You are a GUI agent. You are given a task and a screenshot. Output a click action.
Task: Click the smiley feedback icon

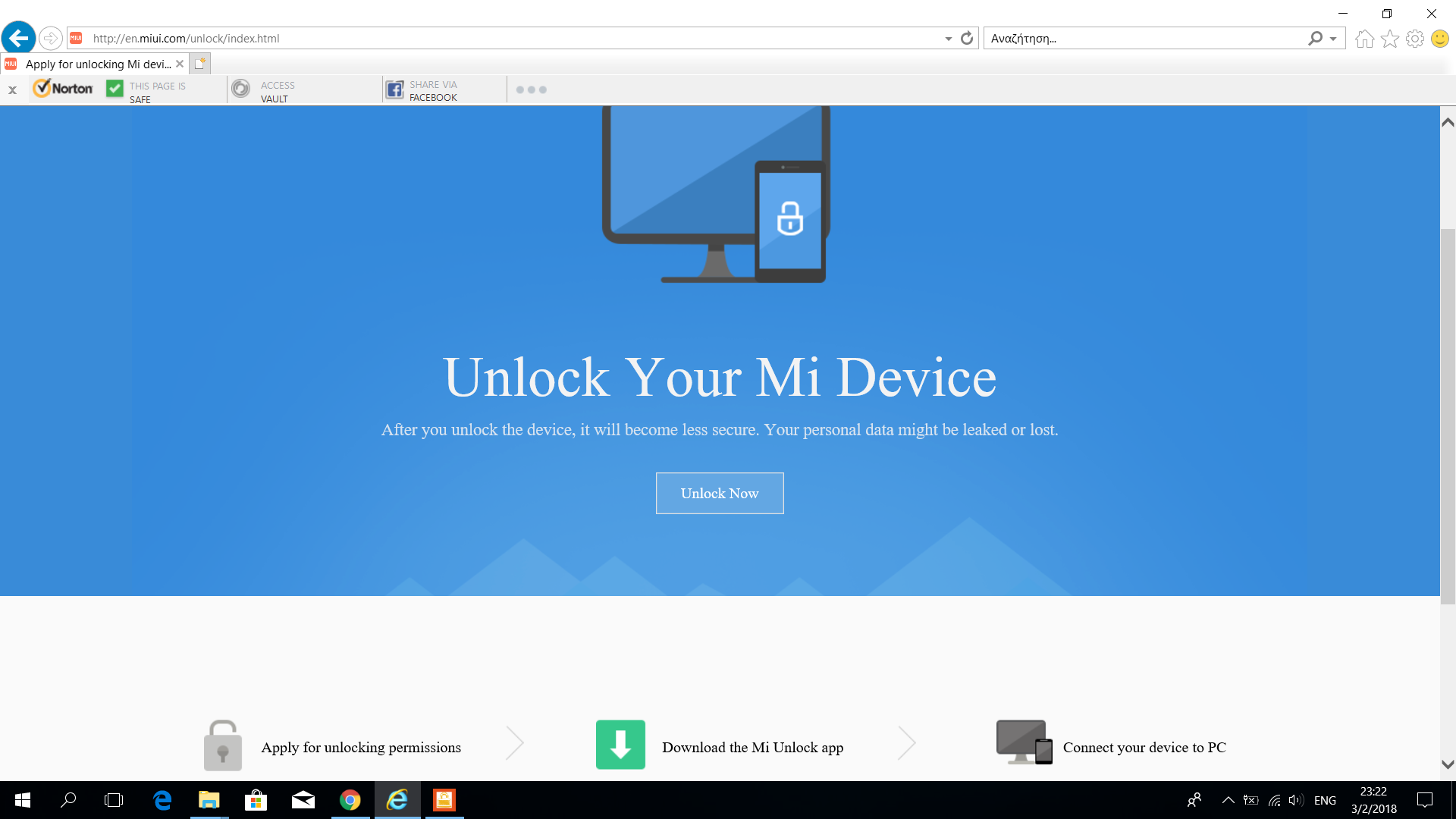(1440, 39)
